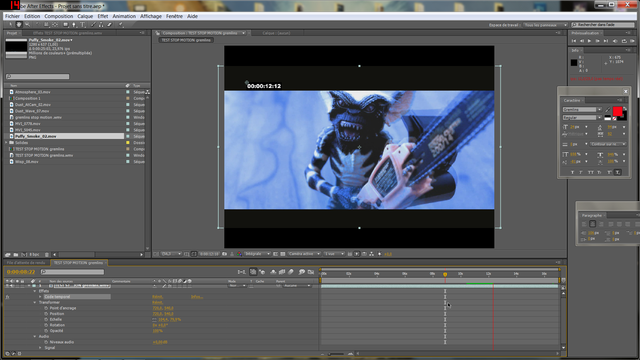Open the composition mini-flowchart in the timeline
This screenshot has width=640, height=360.
click(242, 272)
